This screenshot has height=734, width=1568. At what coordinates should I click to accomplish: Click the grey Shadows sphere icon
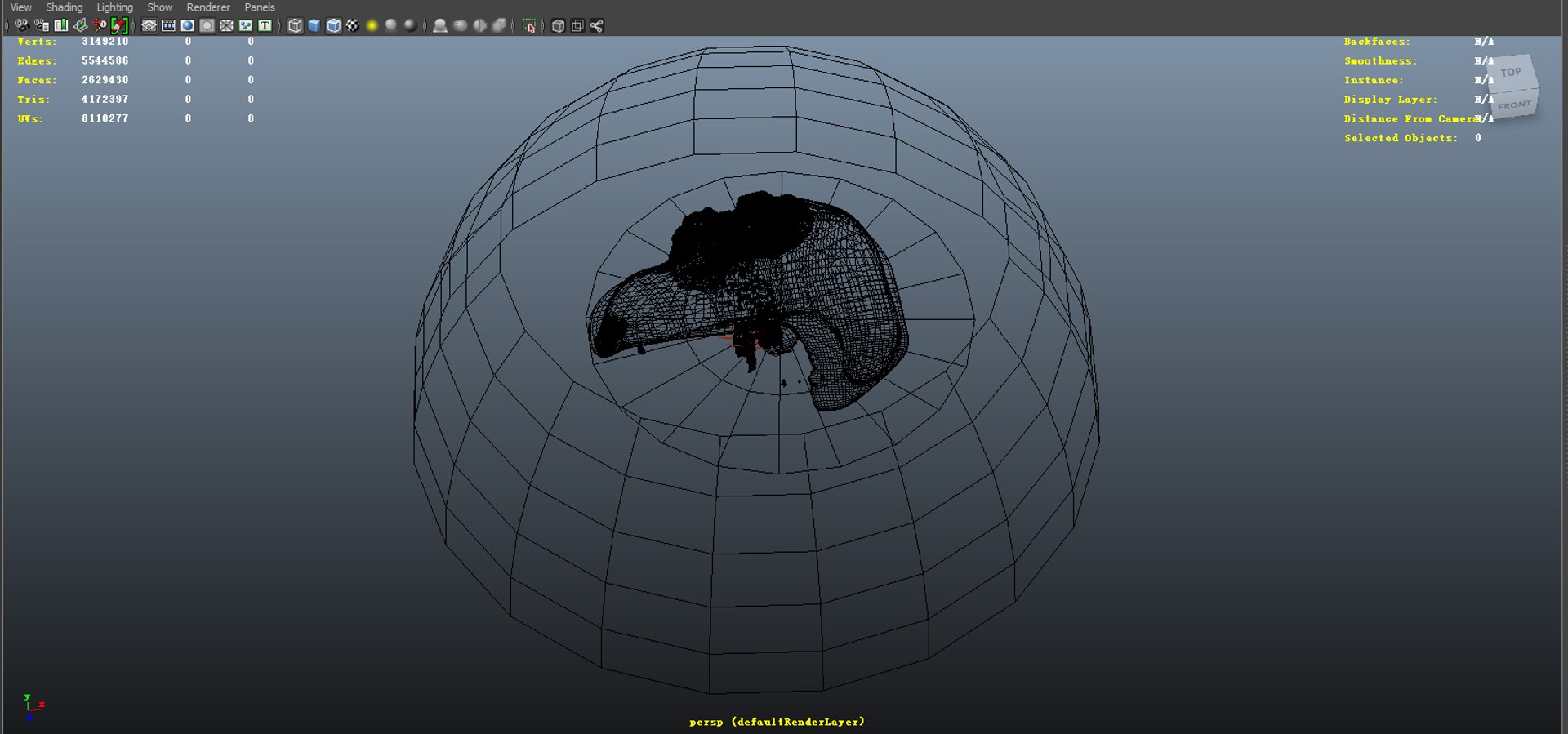tap(392, 26)
